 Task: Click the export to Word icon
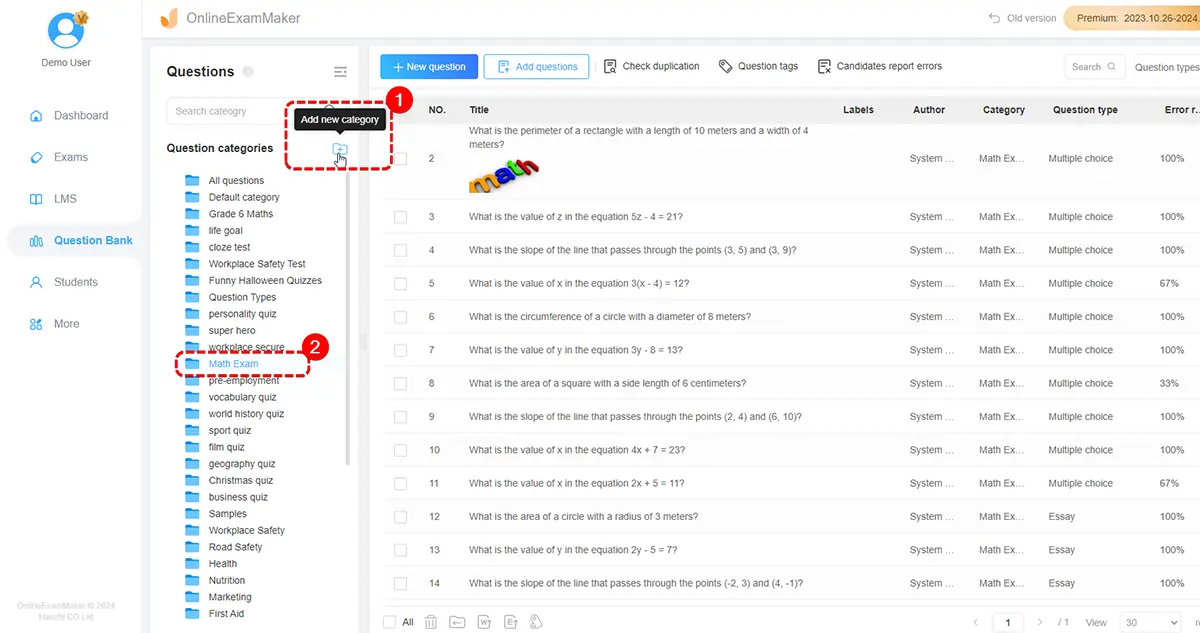(x=484, y=622)
